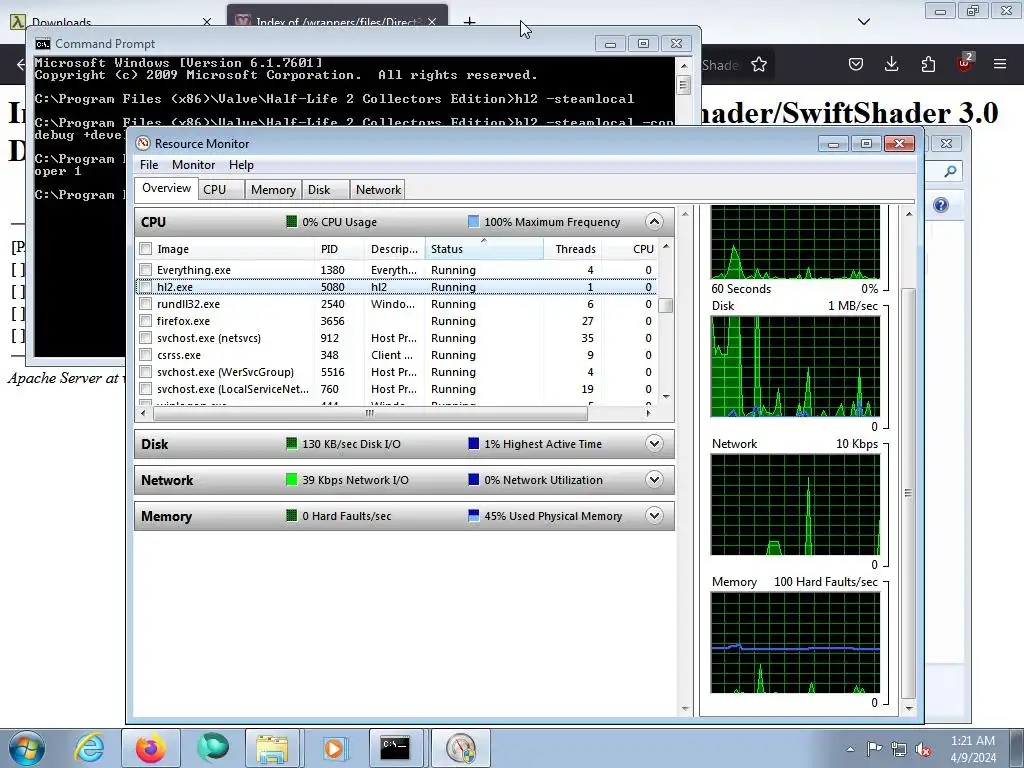Toggle checkbox for svchost.exe (LocalServiceNet...)
The image size is (1024, 768).
(x=146, y=389)
